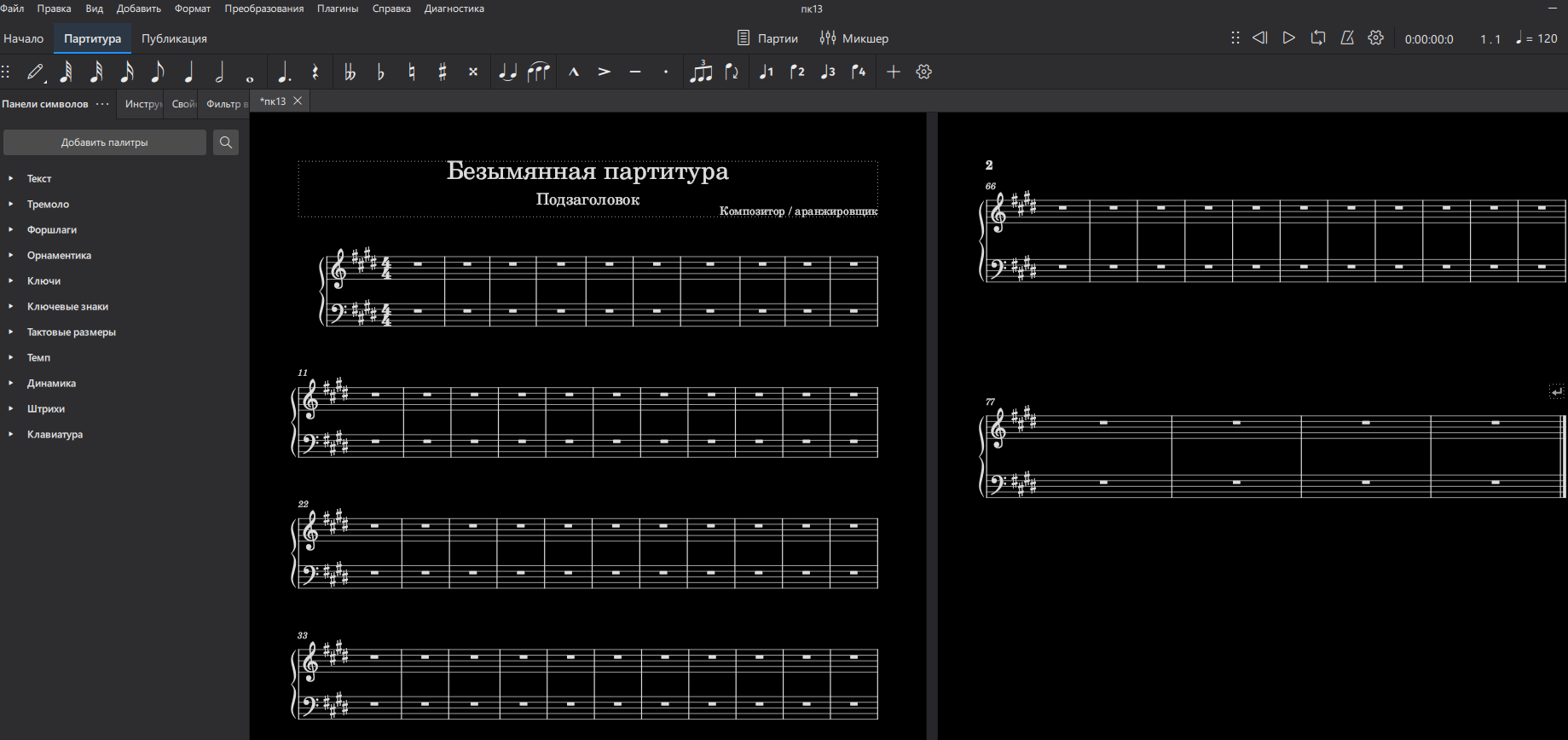Close the *пк13 score tab
This screenshot has height=740, width=1568.
click(x=298, y=101)
